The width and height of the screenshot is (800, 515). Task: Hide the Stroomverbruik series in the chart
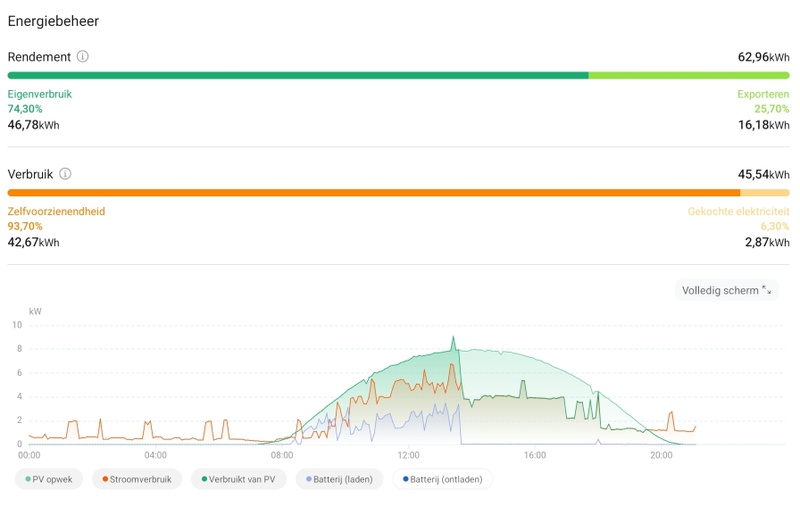coord(139,479)
